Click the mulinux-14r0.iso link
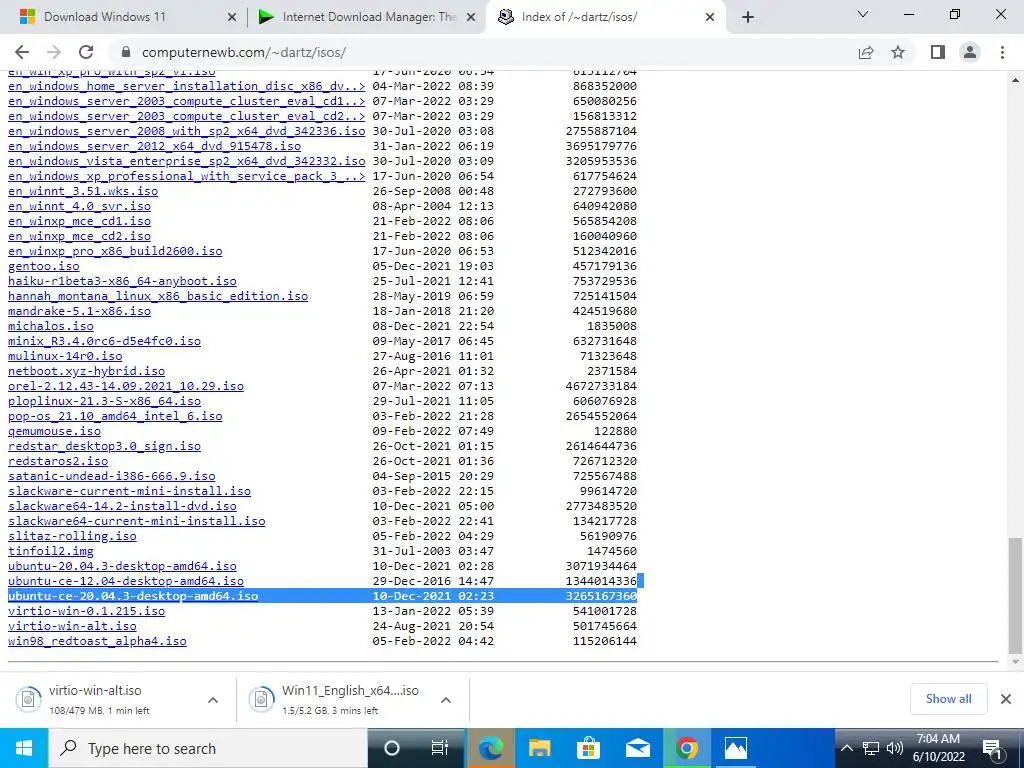Screen dimensions: 1024x768 tap(65, 357)
